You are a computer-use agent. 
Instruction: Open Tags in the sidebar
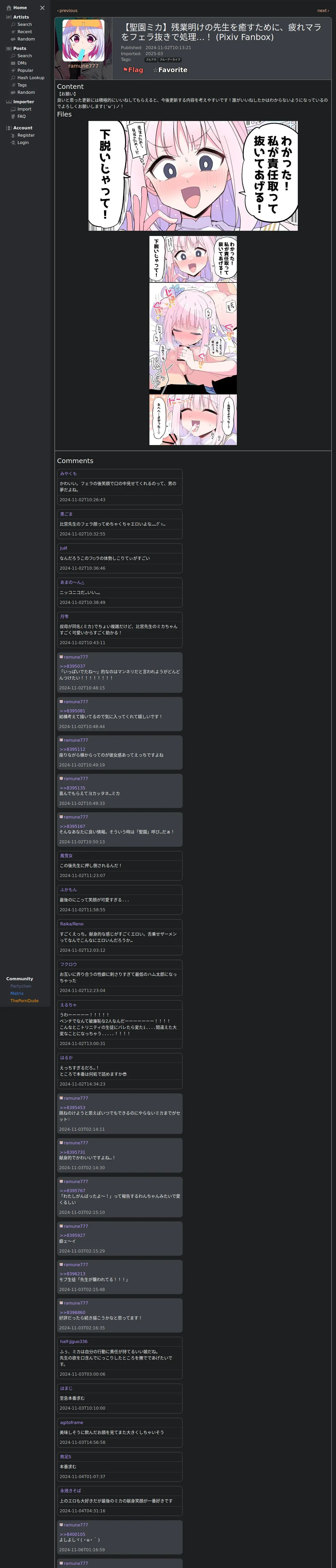coord(22,85)
